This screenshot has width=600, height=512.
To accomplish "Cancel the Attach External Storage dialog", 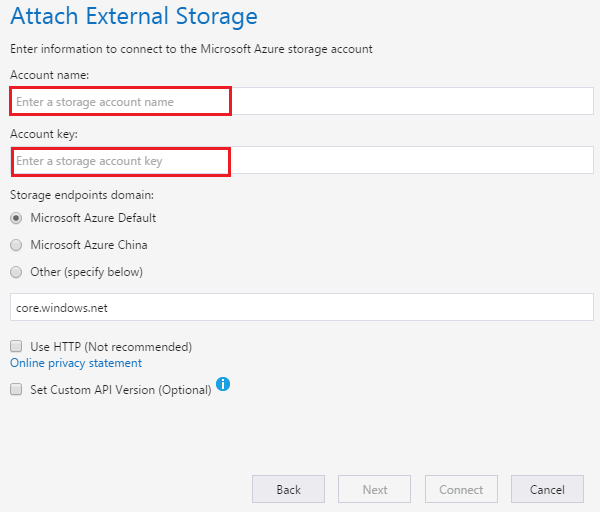I will (x=547, y=489).
